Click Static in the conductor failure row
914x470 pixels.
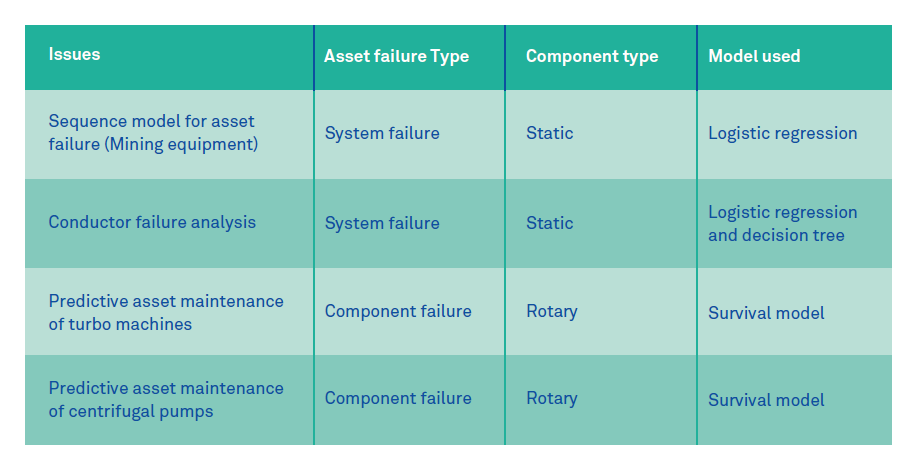[x=550, y=224]
